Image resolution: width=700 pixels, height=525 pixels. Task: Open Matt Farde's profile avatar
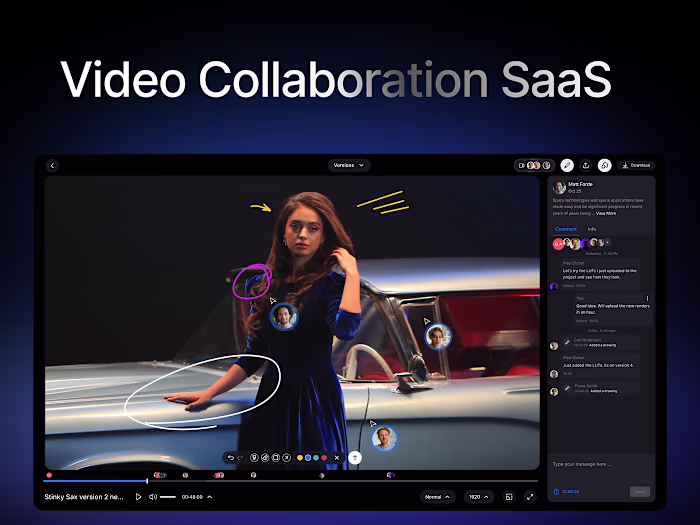pos(559,187)
